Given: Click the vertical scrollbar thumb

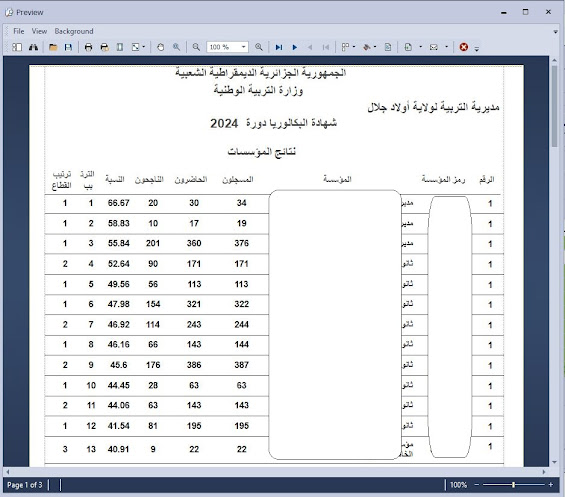Looking at the screenshot, I should 555,106.
